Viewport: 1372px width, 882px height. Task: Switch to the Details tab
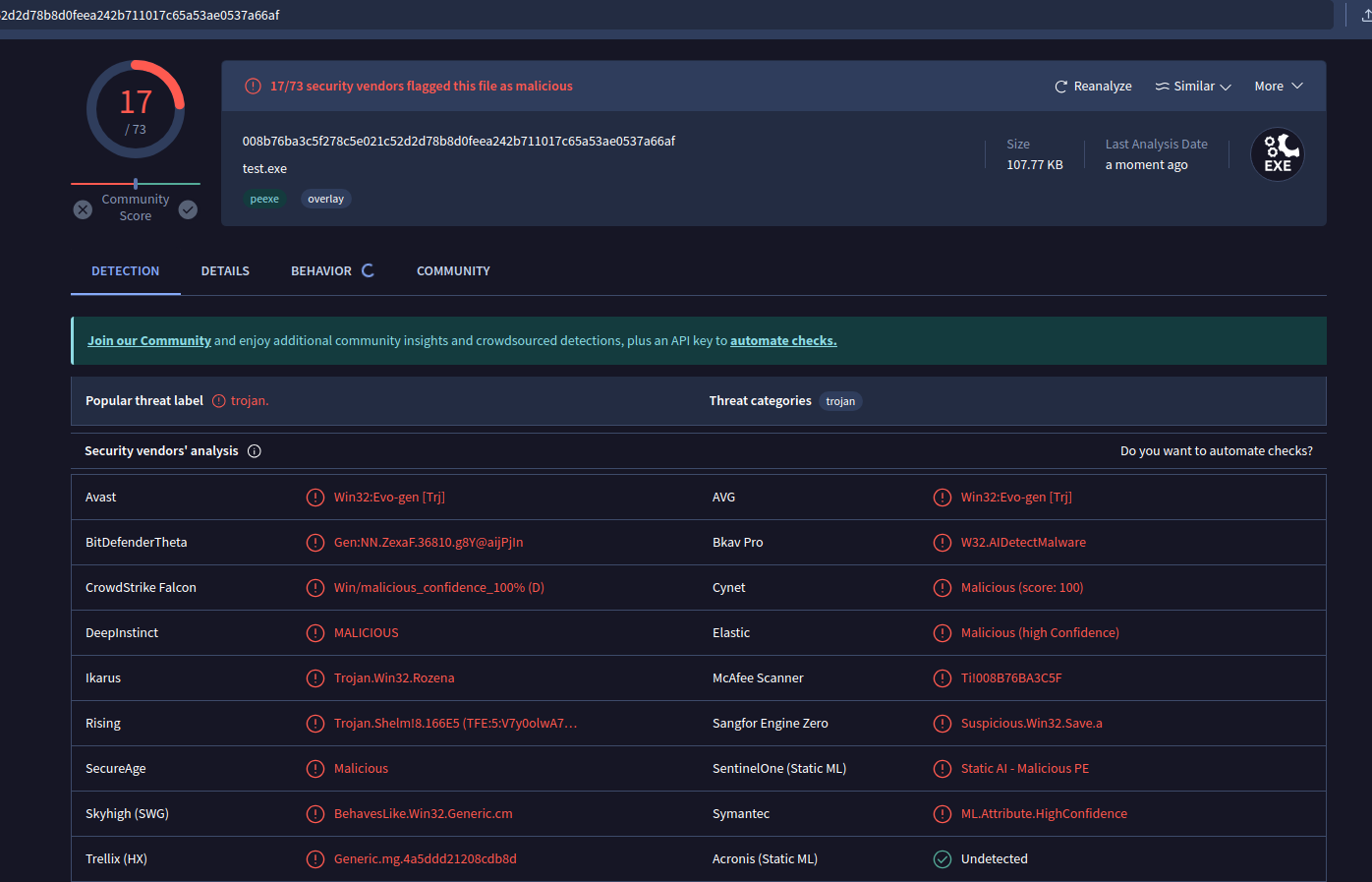coord(225,271)
